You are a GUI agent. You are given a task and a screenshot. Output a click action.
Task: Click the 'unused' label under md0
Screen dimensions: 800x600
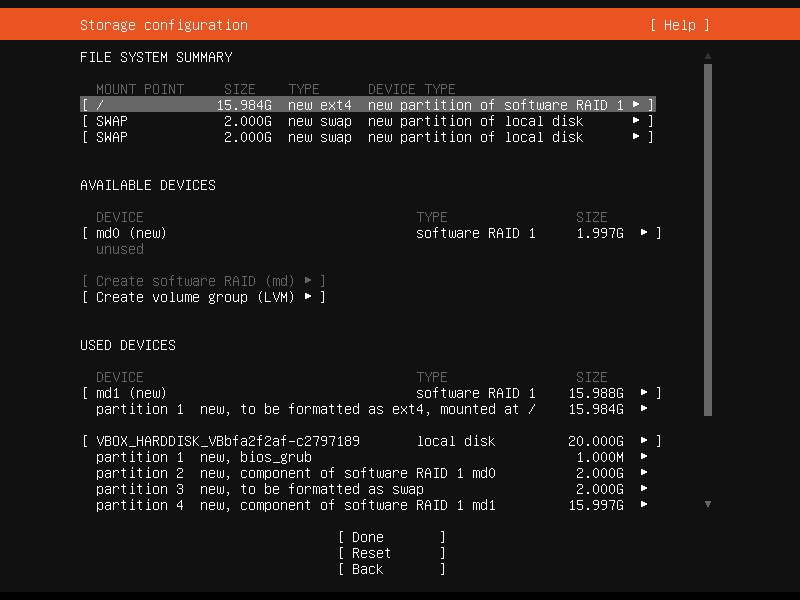click(120, 249)
